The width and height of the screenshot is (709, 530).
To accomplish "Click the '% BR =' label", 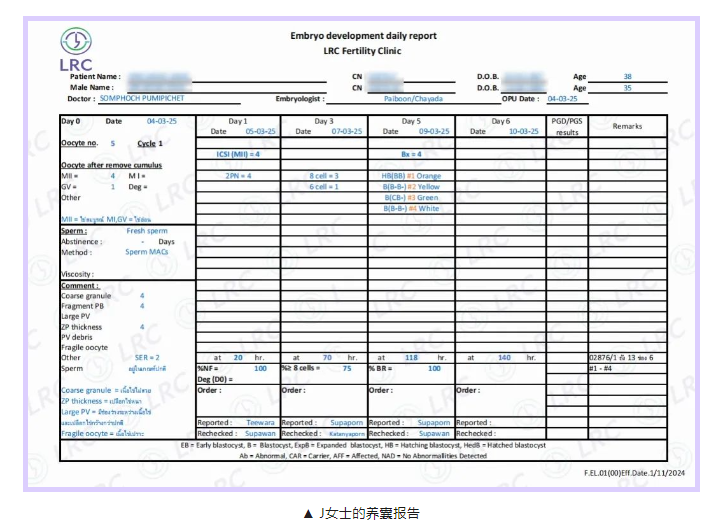I will 381,369.
